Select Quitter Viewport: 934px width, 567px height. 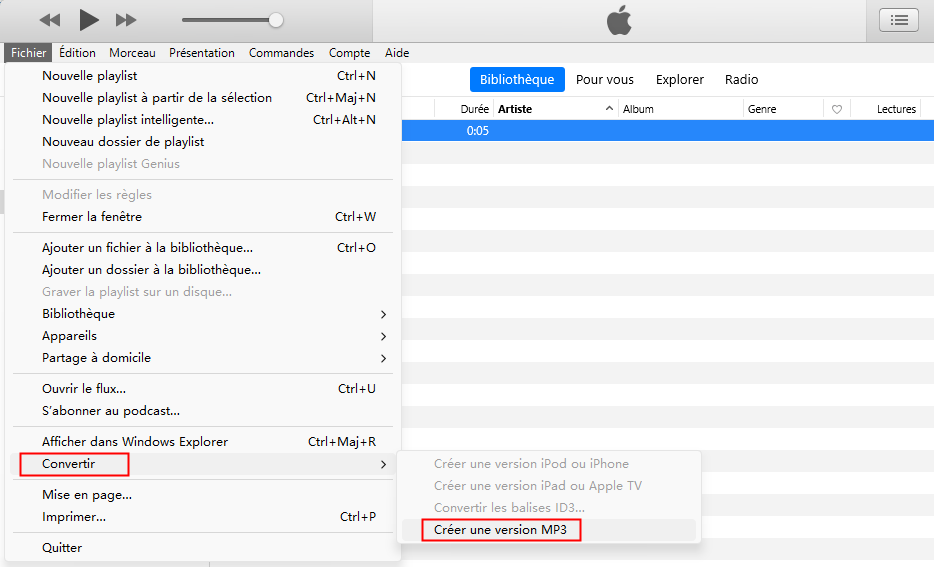click(x=203, y=548)
